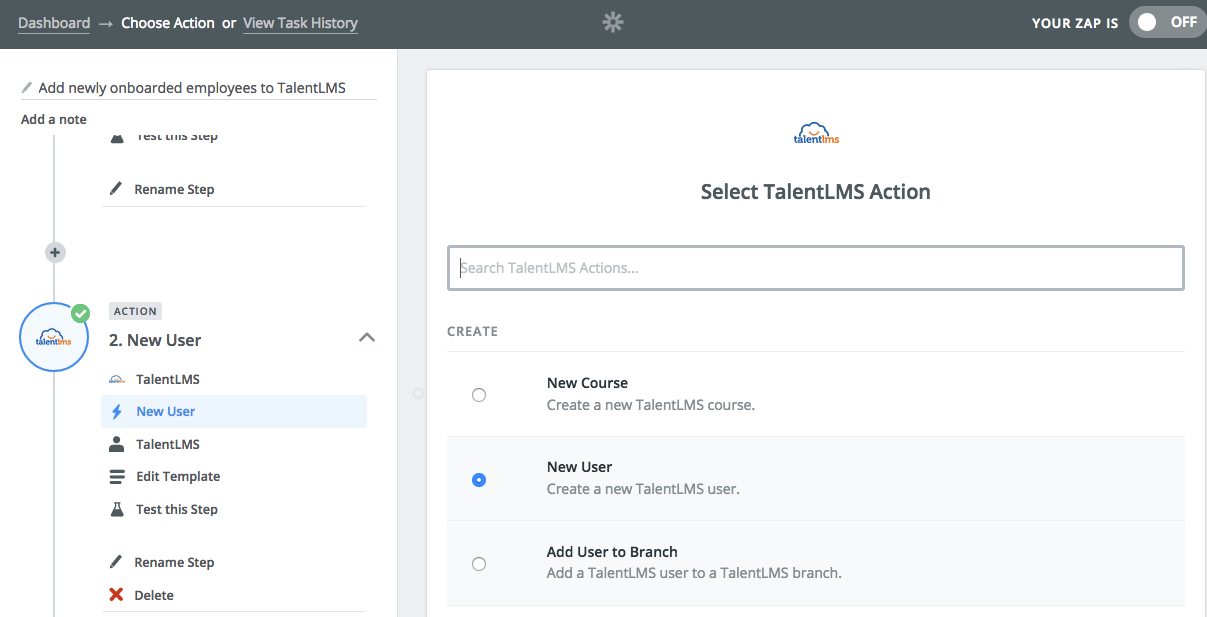
Task: Click the person account icon
Action: coord(117,444)
